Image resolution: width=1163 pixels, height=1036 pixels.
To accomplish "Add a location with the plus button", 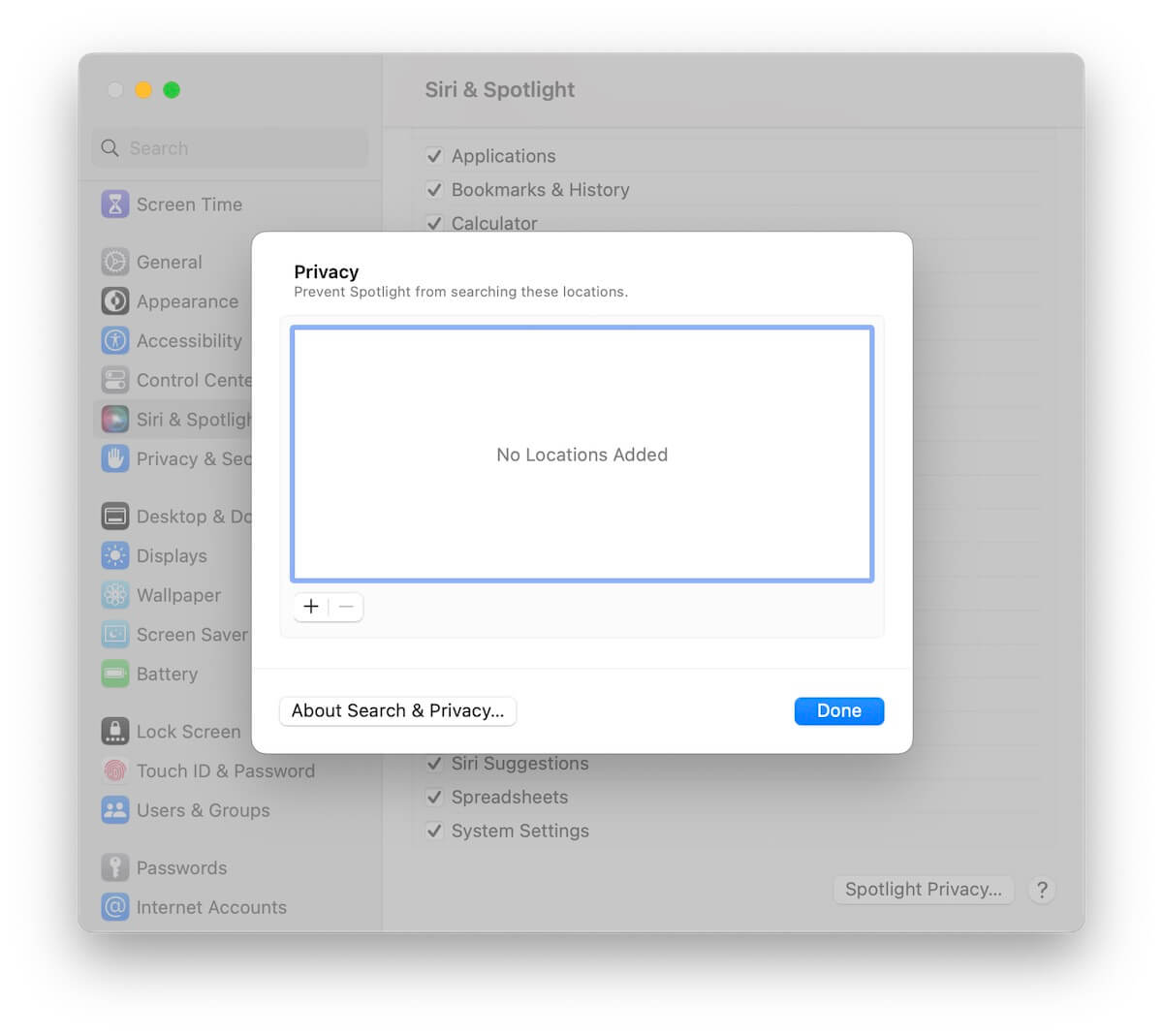I will click(x=311, y=607).
